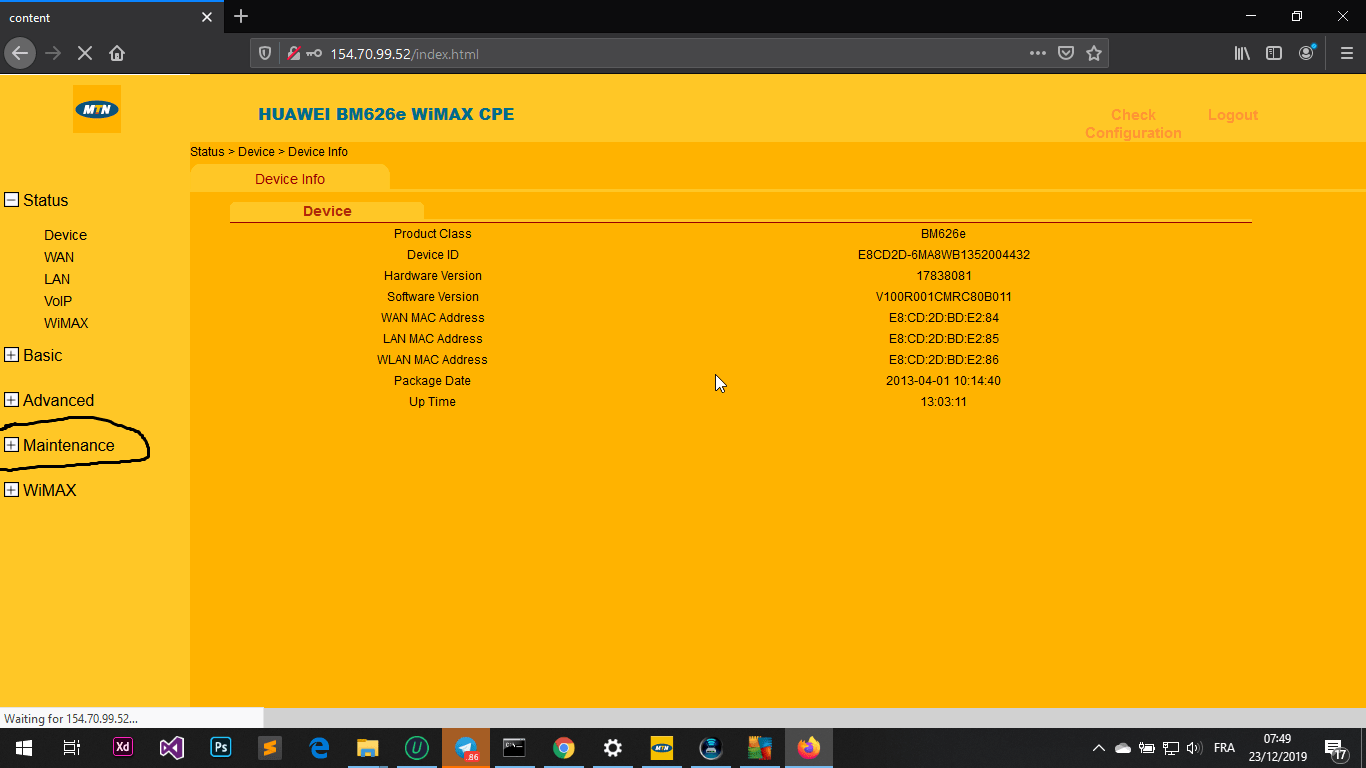Close the 'content' tab
Screen dimensions: 1366x768
(x=207, y=17)
